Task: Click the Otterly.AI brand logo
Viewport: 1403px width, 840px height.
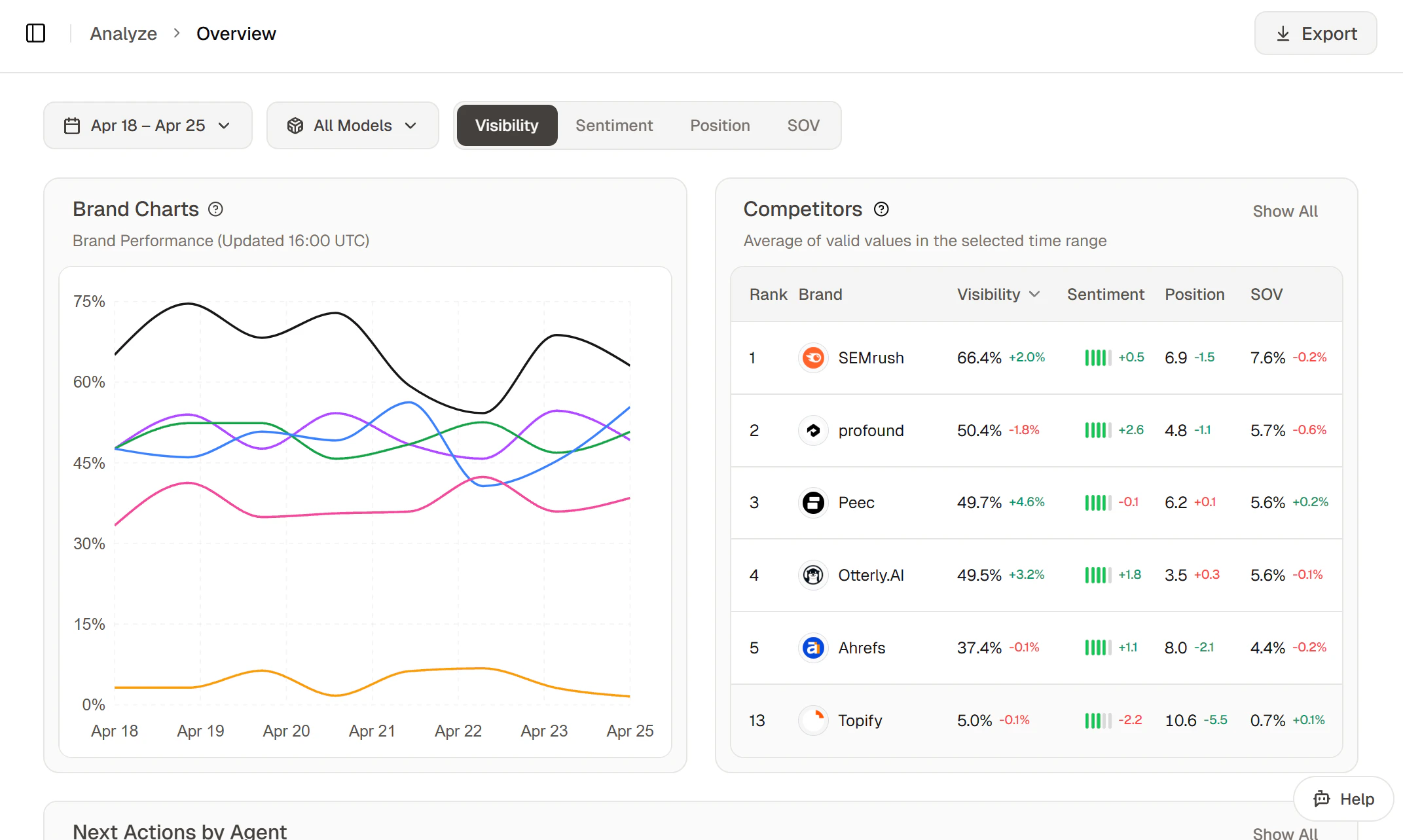Action: coord(813,575)
